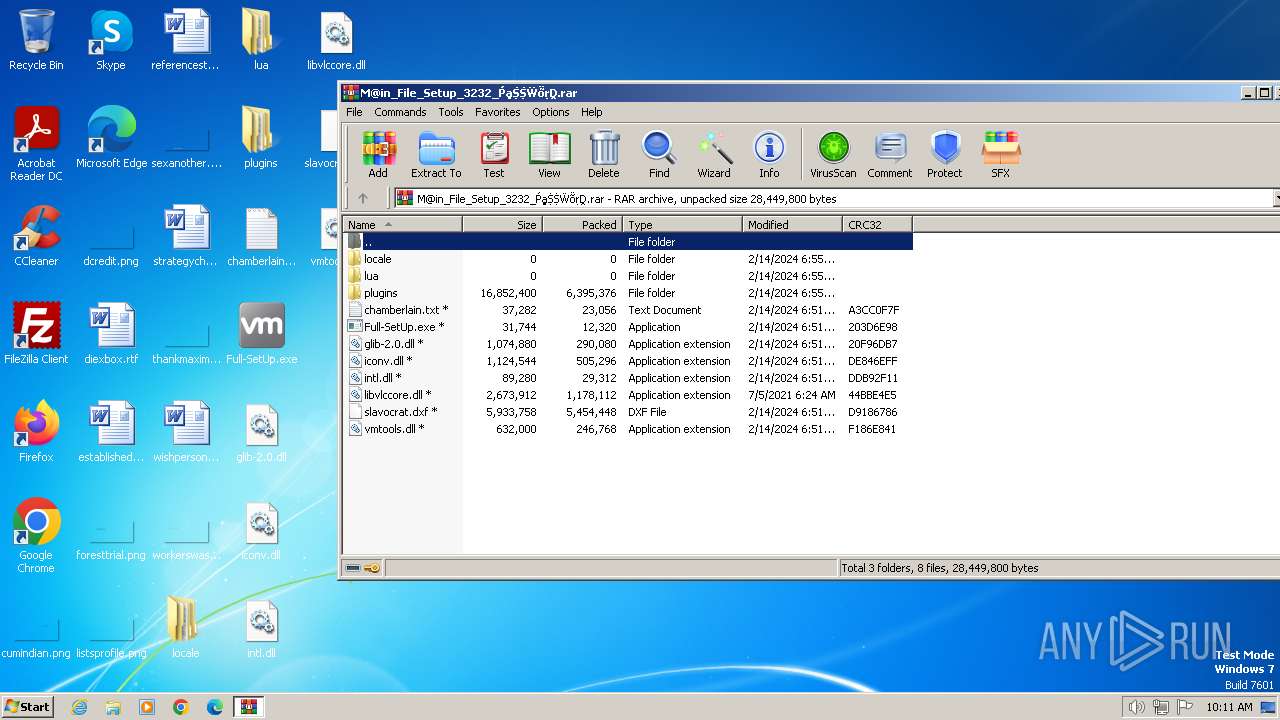Select the parent '..' folder row
The height and width of the screenshot is (720, 1280).
627,242
